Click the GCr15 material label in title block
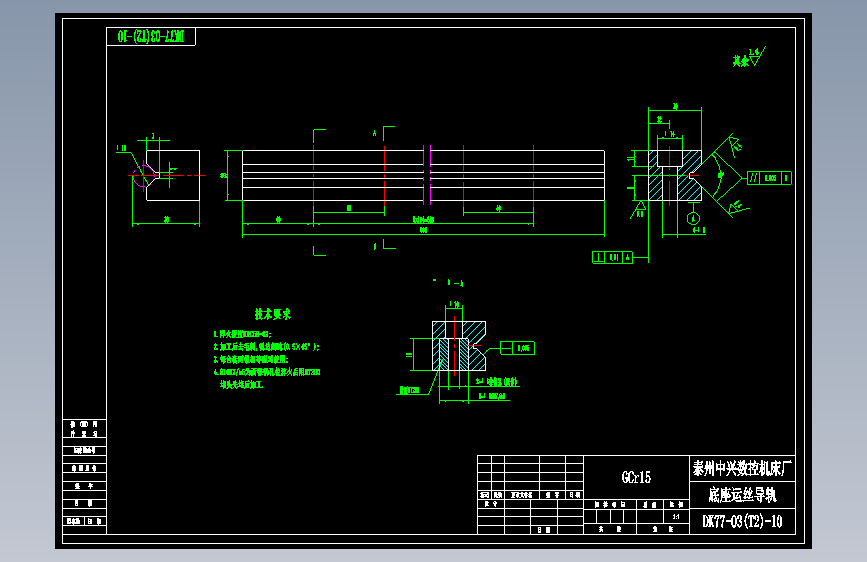The image size is (867, 562). tap(636, 477)
